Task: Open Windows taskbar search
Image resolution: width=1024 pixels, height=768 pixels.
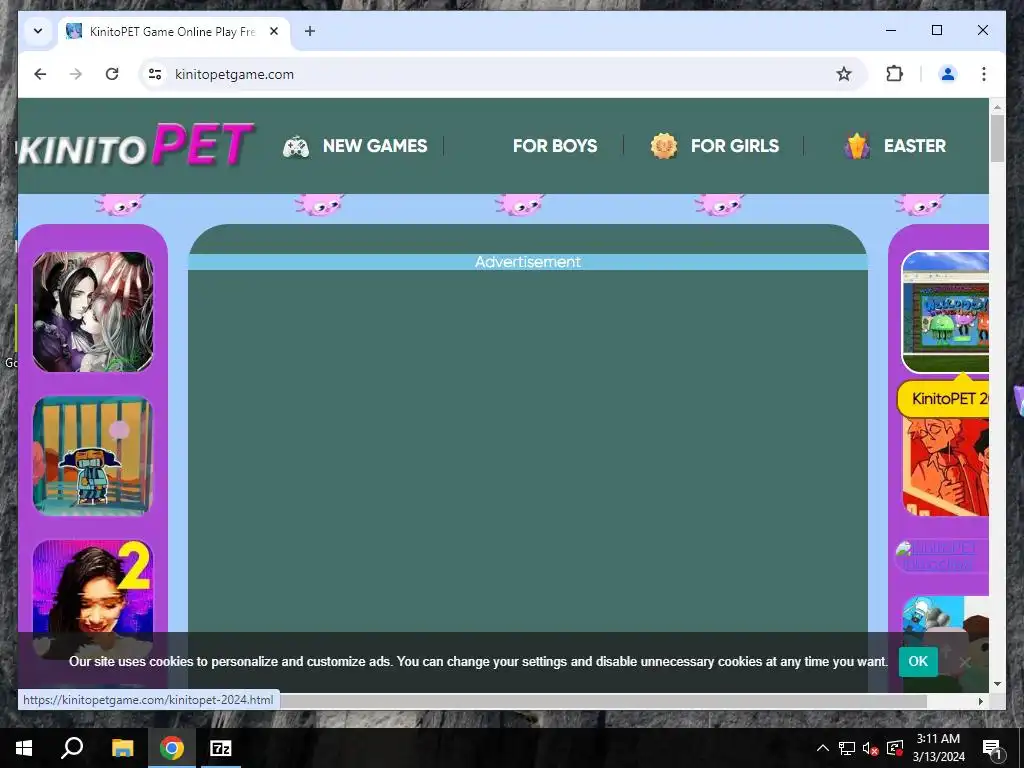Action: pos(72,748)
